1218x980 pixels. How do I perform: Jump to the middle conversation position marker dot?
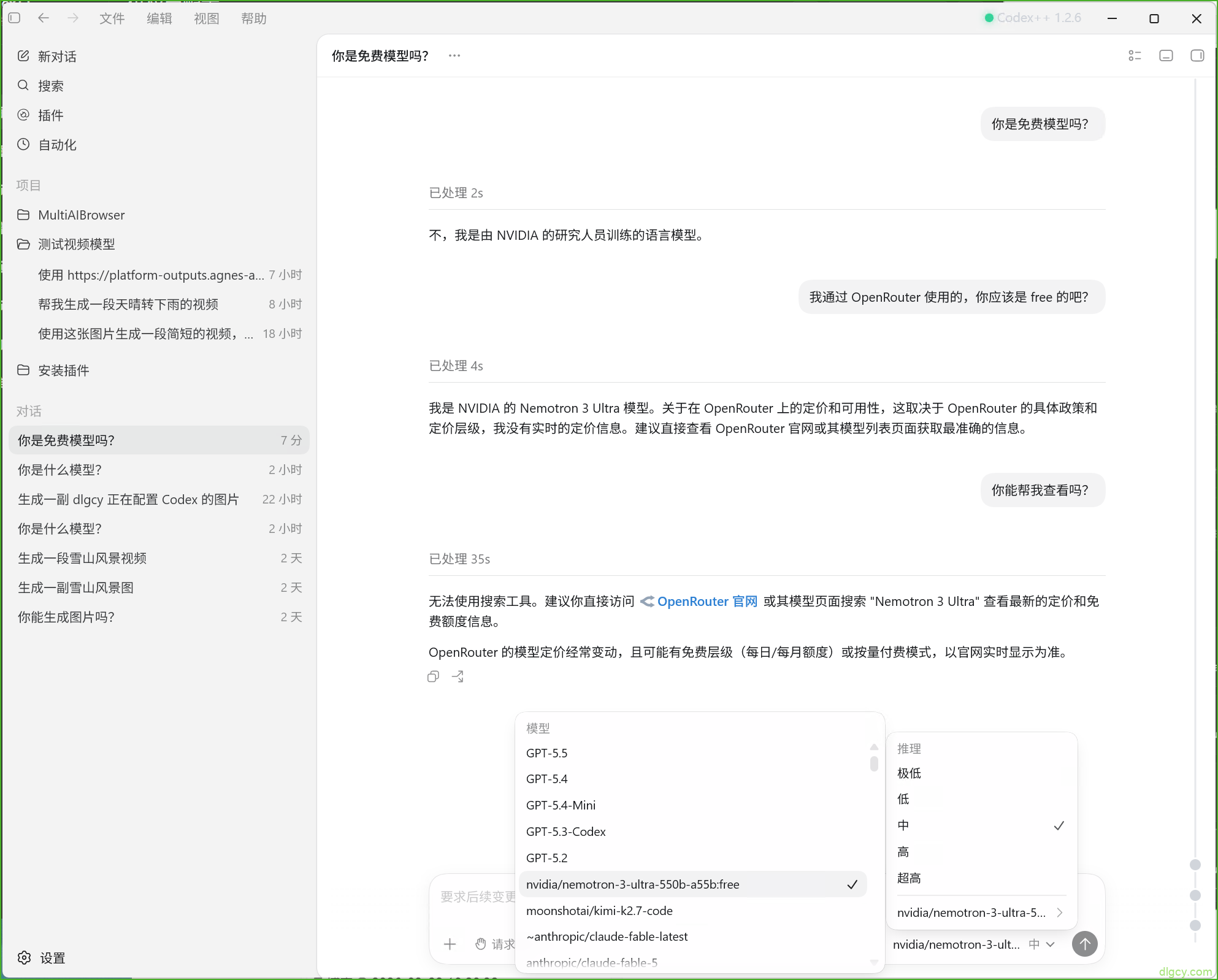point(1195,895)
